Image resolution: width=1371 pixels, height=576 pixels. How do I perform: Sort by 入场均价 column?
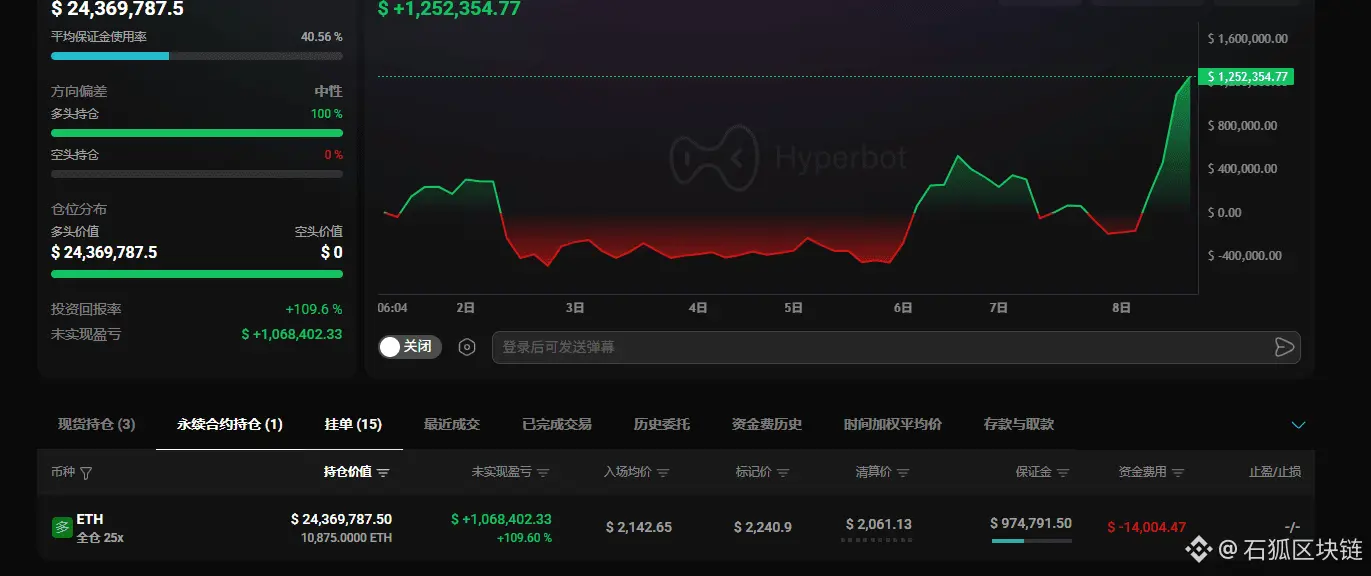(x=637, y=472)
